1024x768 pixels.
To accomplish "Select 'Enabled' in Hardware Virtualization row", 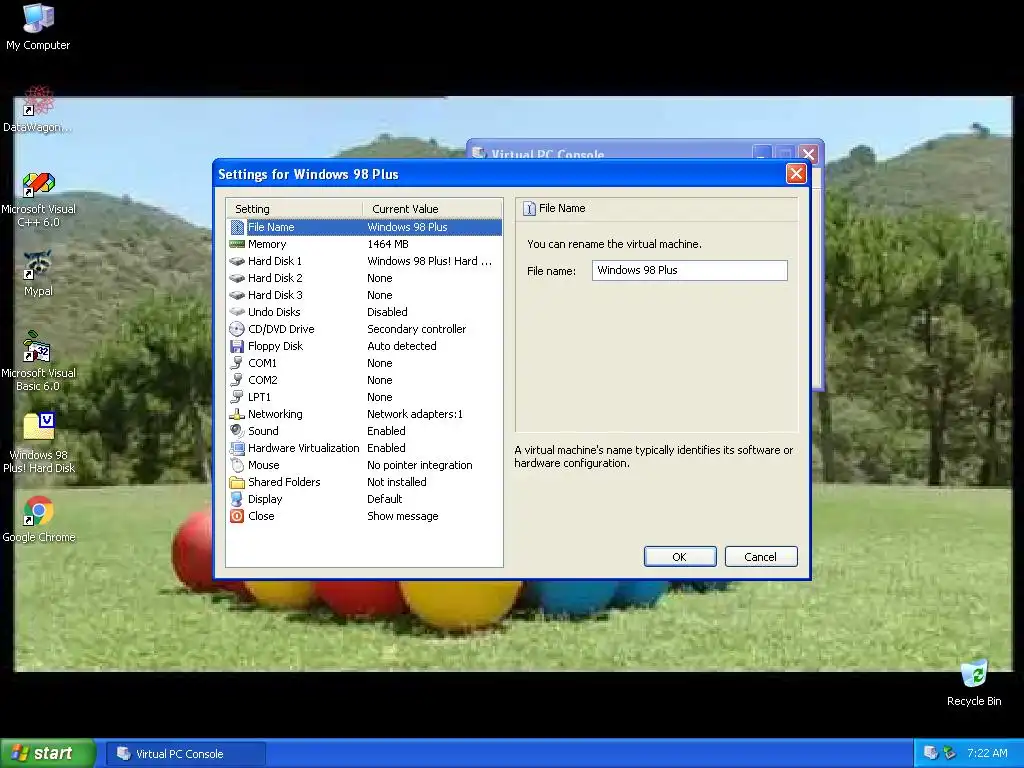I will pyautogui.click(x=386, y=448).
